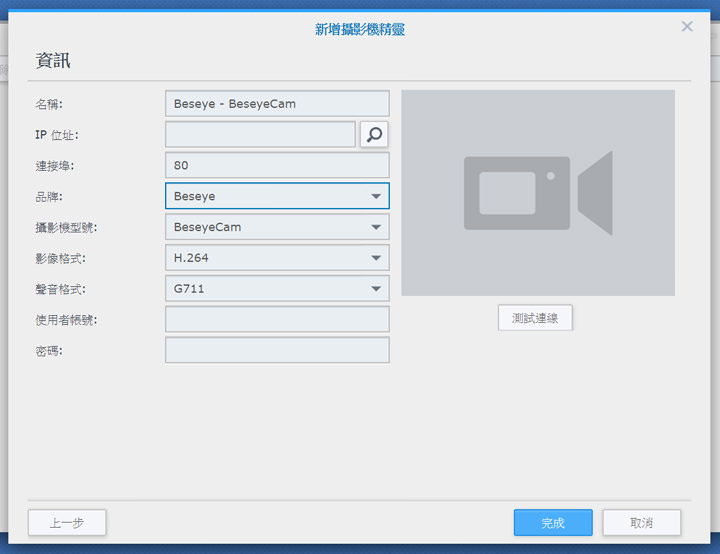The width and height of the screenshot is (720, 554).
Task: Focus the 密碼 password field
Action: [x=277, y=351]
